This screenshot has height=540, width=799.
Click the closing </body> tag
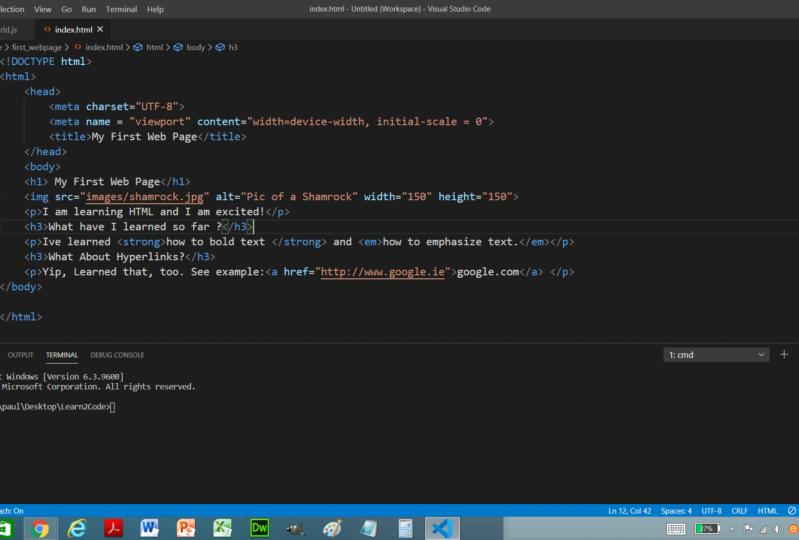(21, 287)
